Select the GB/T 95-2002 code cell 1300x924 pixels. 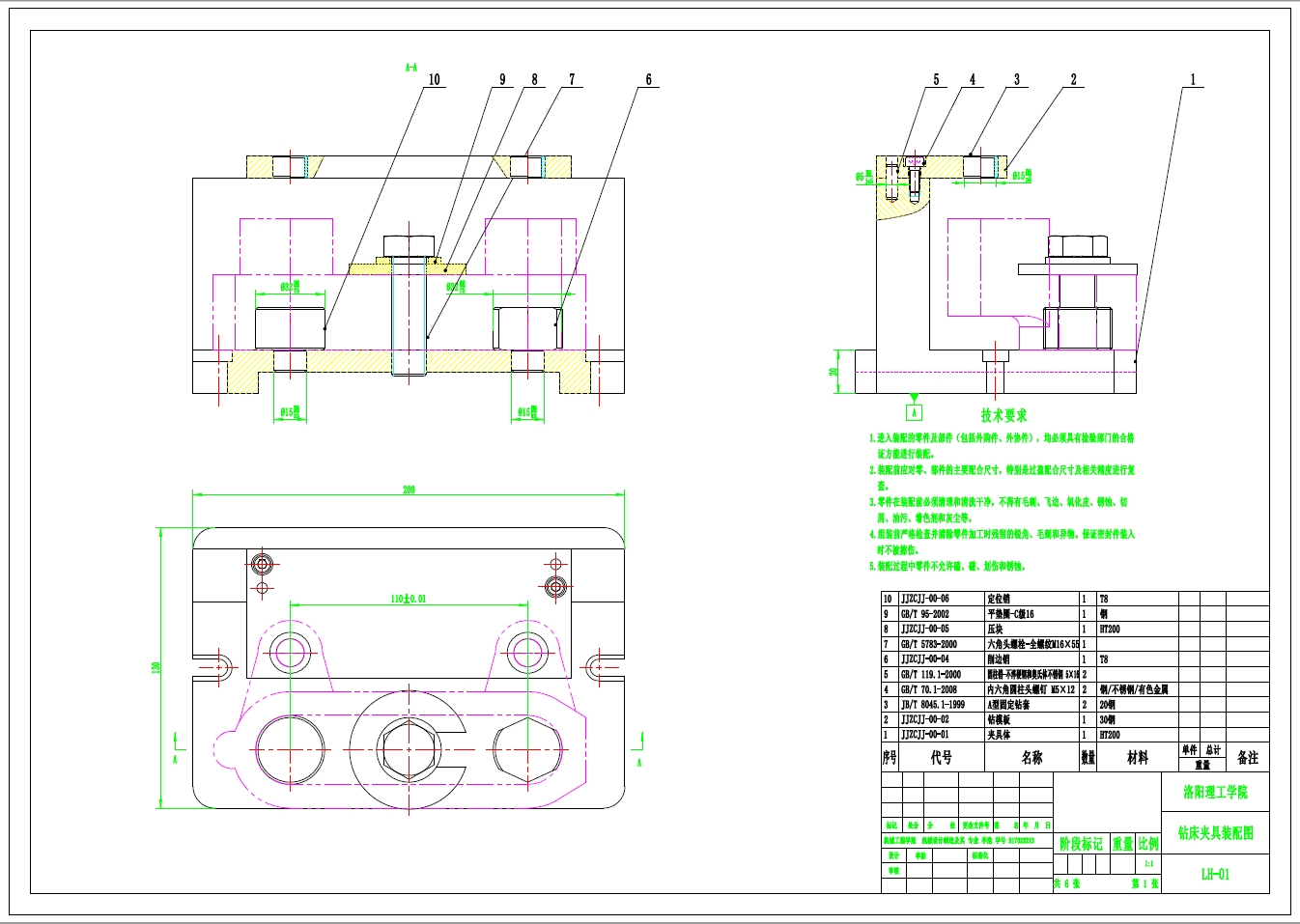point(924,614)
